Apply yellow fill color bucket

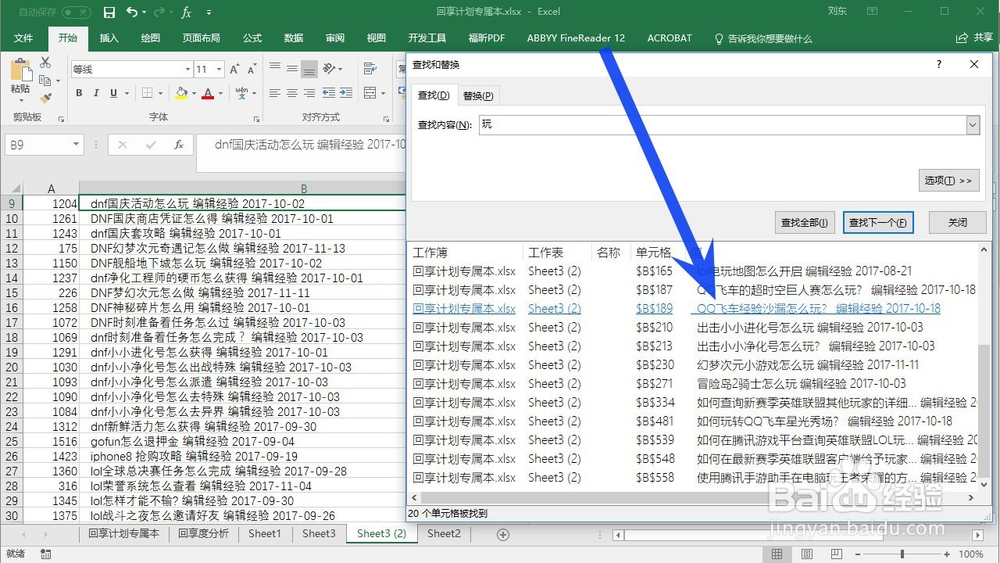[181, 93]
